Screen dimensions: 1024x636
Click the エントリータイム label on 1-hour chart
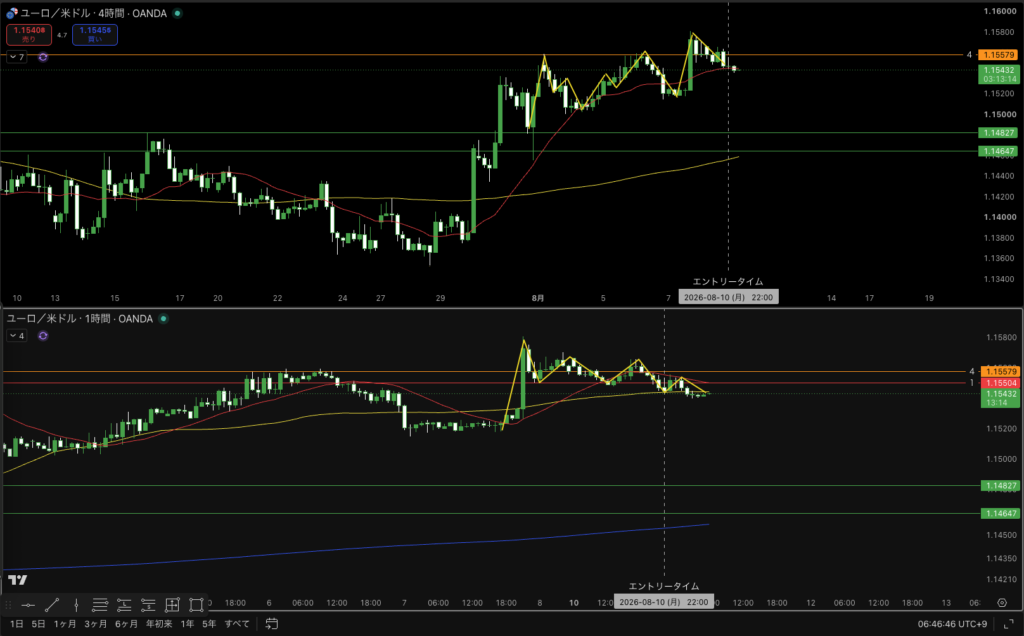[664, 586]
